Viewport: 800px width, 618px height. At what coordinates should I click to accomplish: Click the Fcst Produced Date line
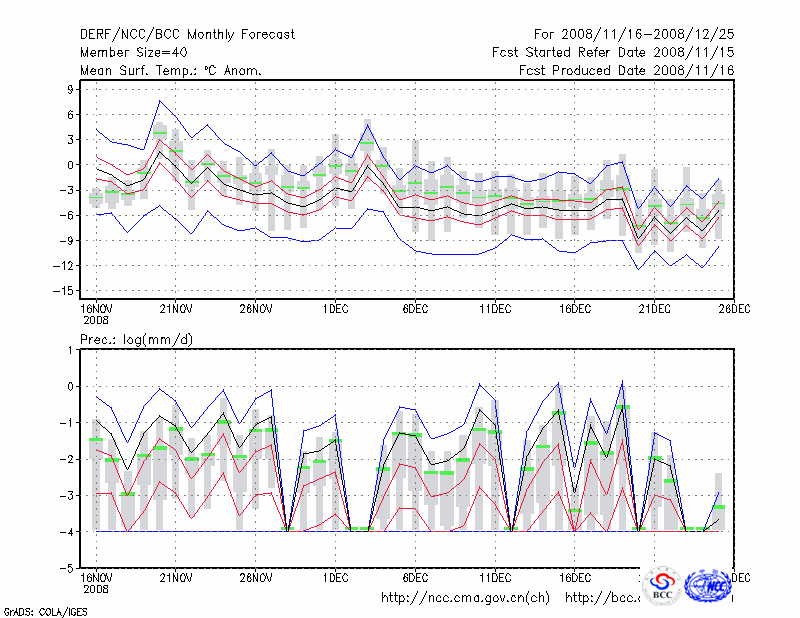coord(626,71)
